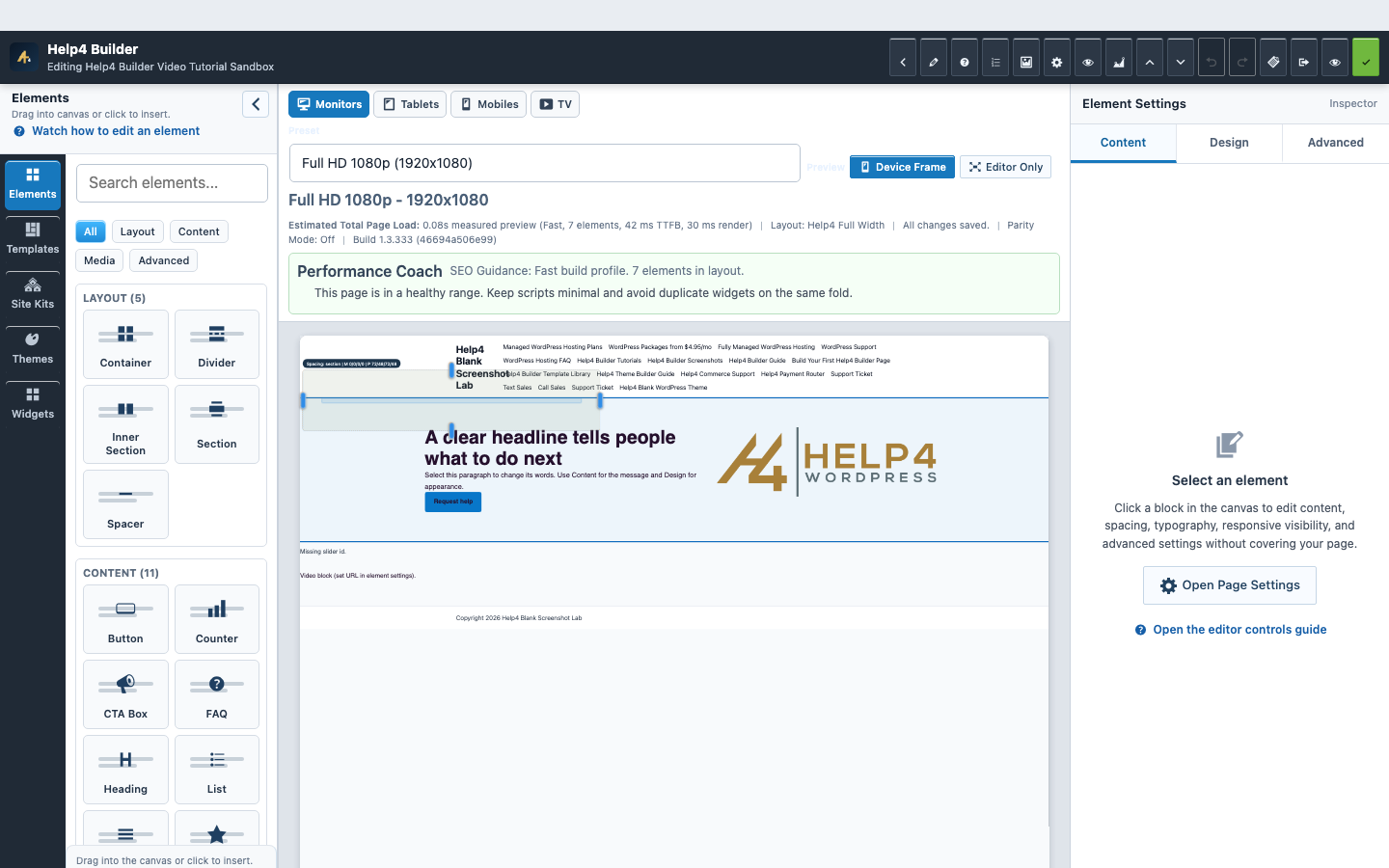Open the Themes sidebar tab
Viewport: 1389px width, 868px height.
click(33, 349)
